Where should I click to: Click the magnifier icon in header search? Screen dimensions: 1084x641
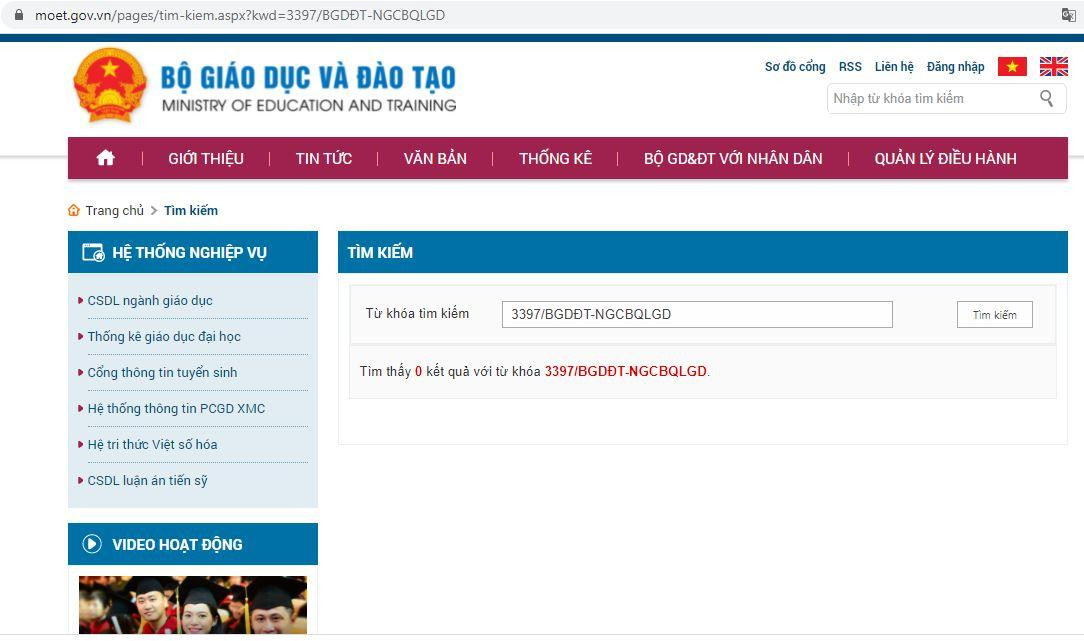(x=1047, y=99)
